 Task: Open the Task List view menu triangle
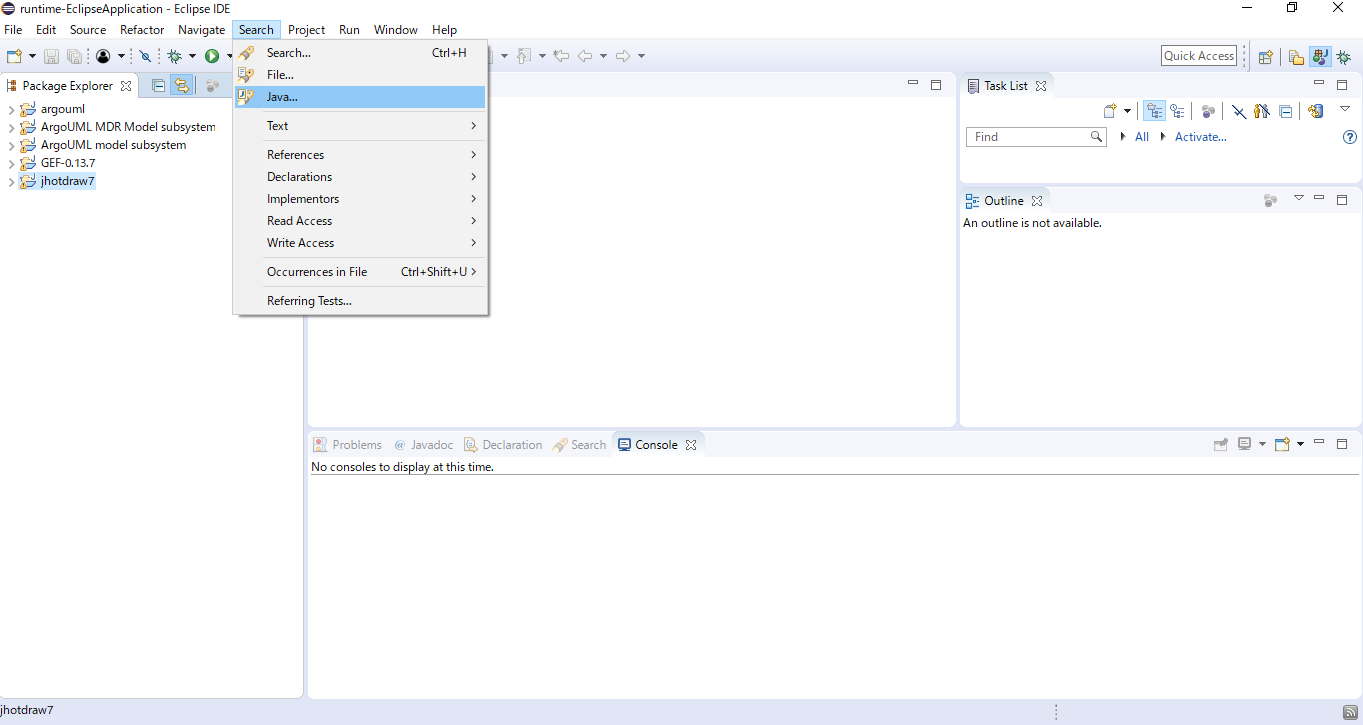pos(1346,110)
